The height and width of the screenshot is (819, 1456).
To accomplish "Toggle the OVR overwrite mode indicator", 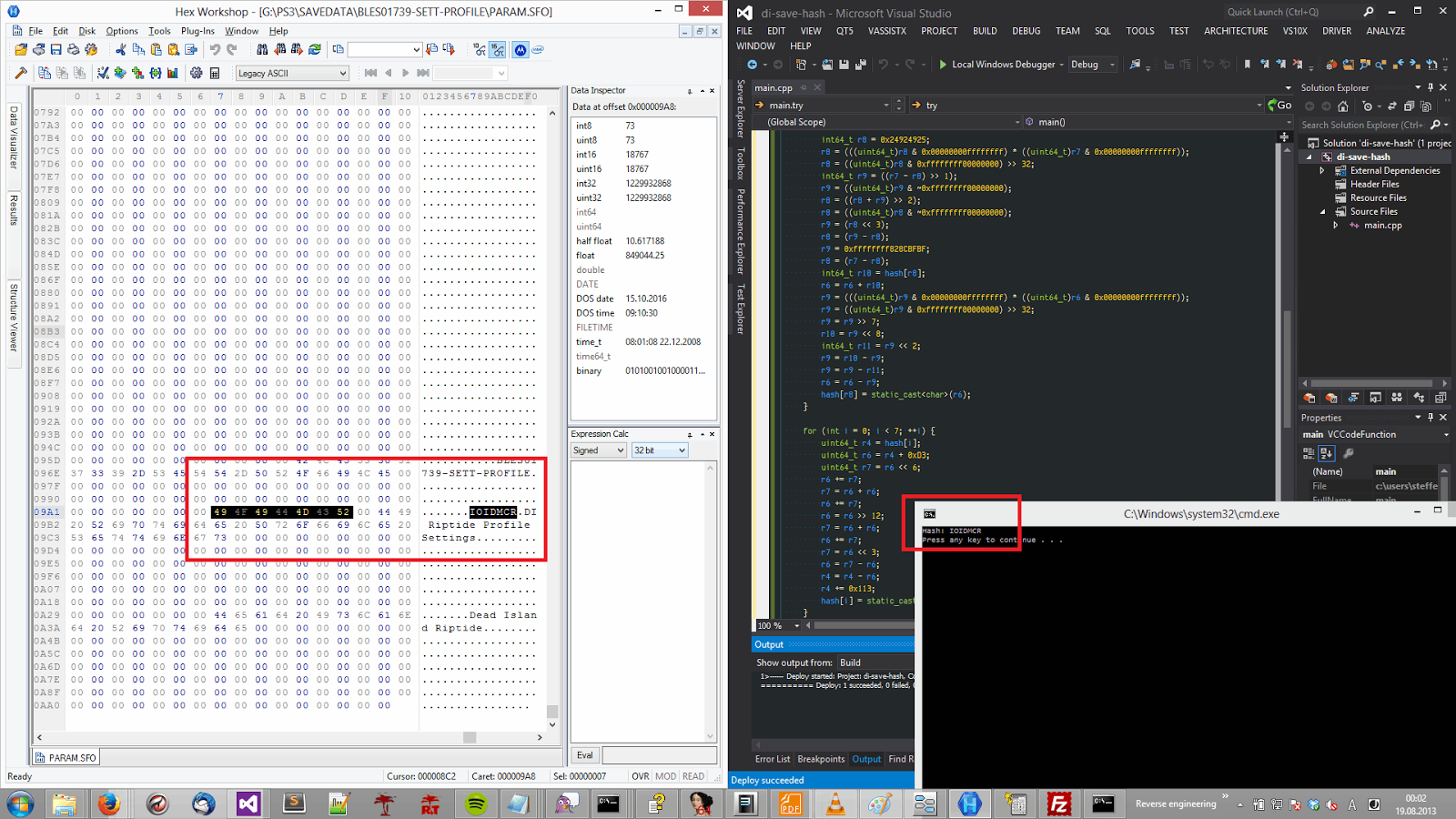I will (641, 776).
